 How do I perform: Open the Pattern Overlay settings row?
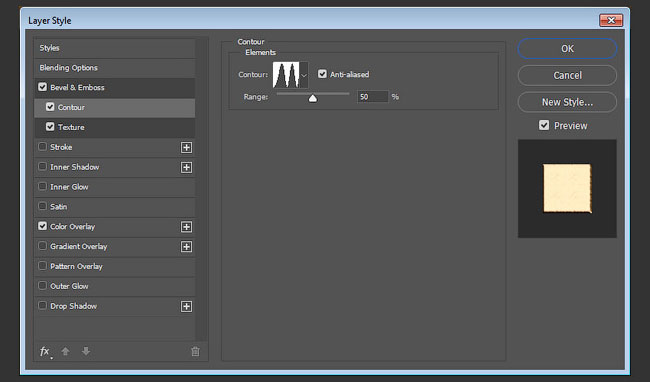pyautogui.click(x=114, y=266)
